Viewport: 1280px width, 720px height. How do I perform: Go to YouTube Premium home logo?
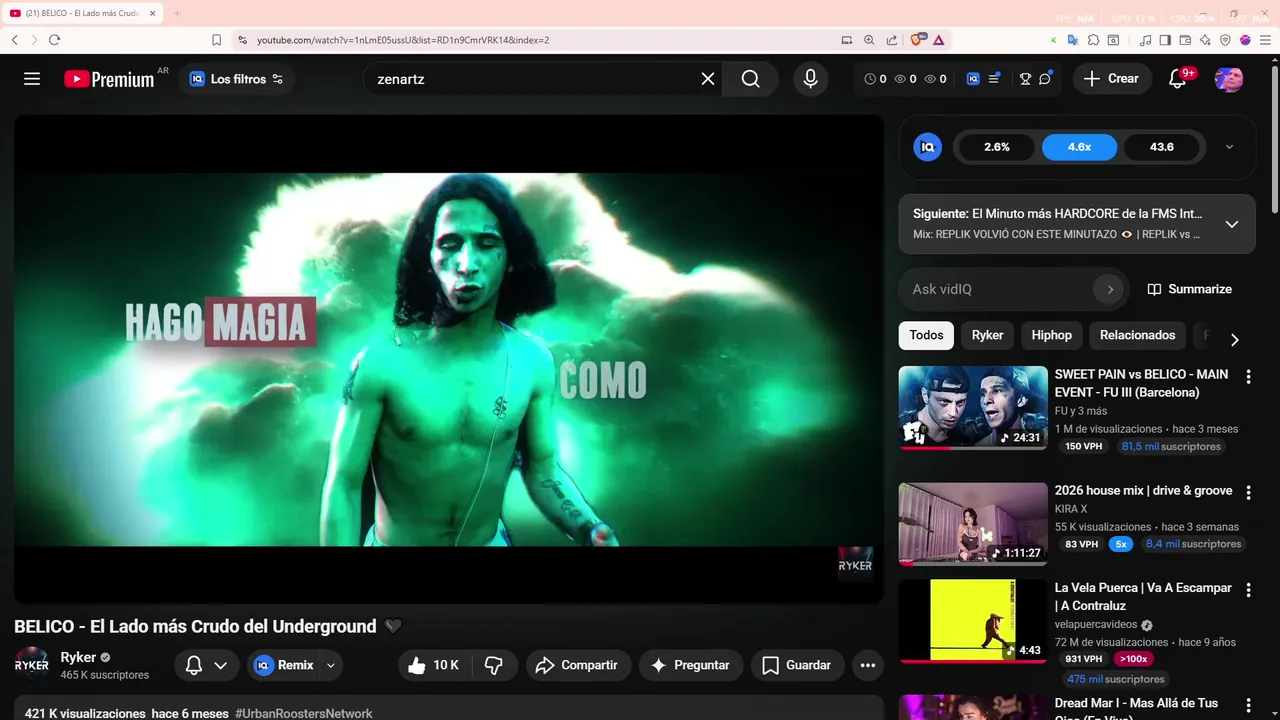109,79
